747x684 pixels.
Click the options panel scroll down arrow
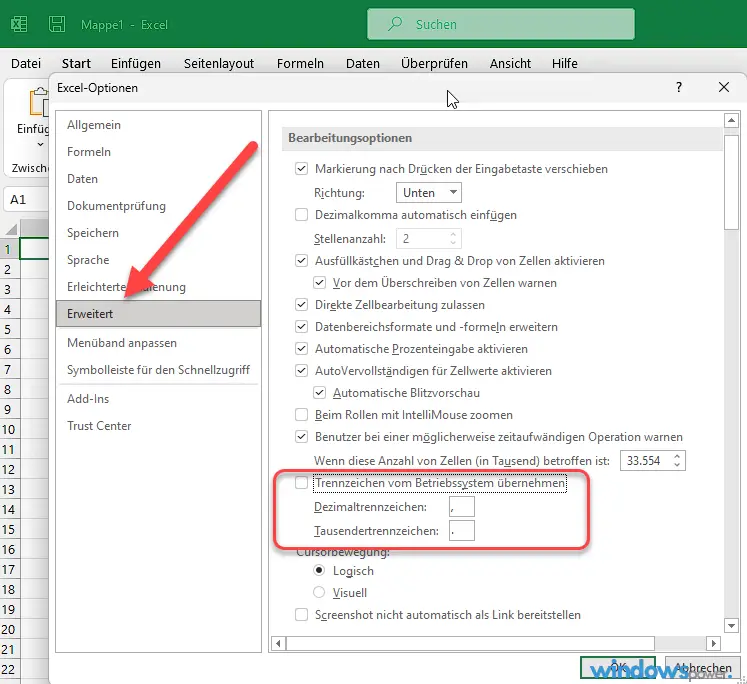click(x=731, y=625)
